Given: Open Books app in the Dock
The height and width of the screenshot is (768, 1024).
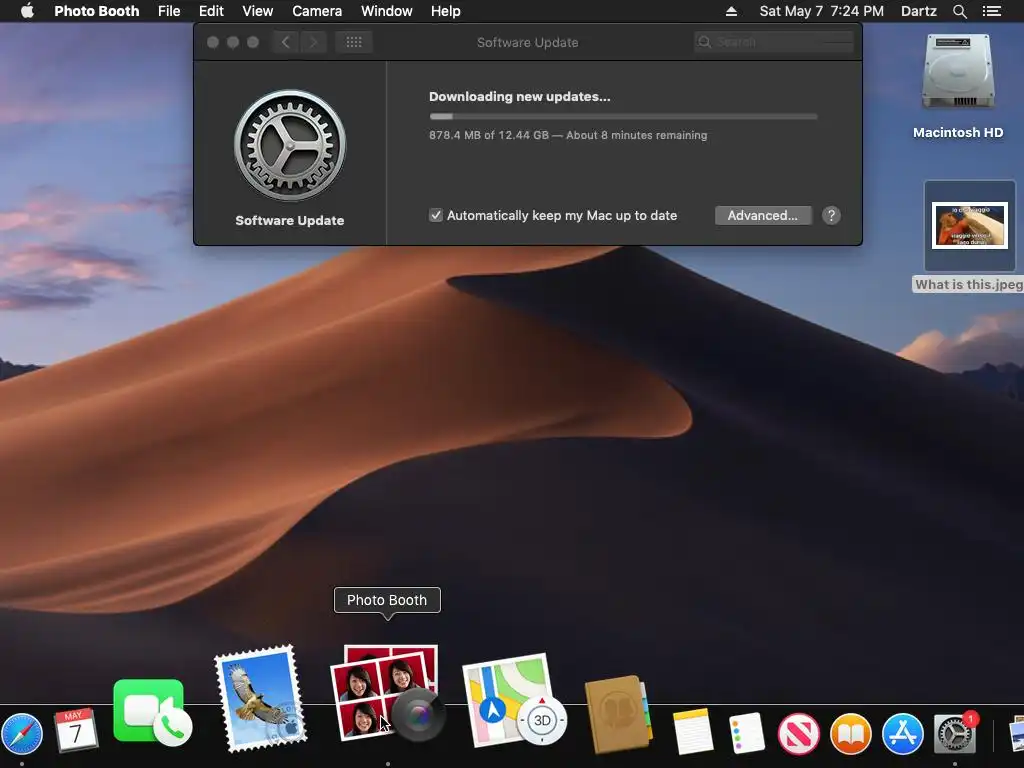Looking at the screenshot, I should [851, 733].
